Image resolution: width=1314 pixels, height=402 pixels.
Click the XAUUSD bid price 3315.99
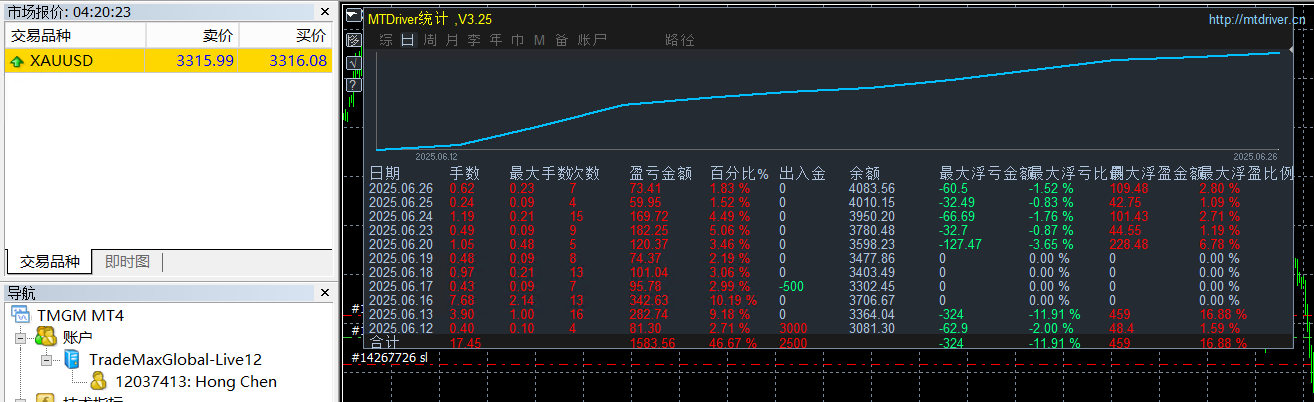(205, 61)
